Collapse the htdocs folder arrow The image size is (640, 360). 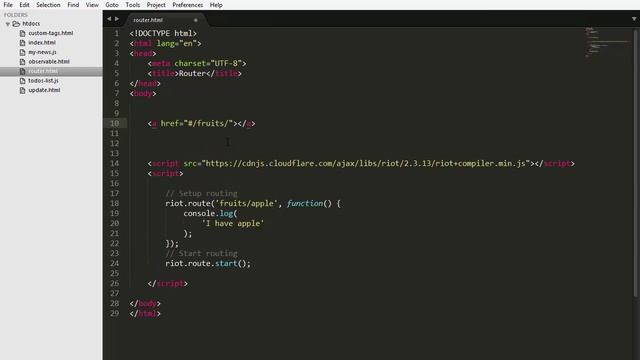click(8, 24)
